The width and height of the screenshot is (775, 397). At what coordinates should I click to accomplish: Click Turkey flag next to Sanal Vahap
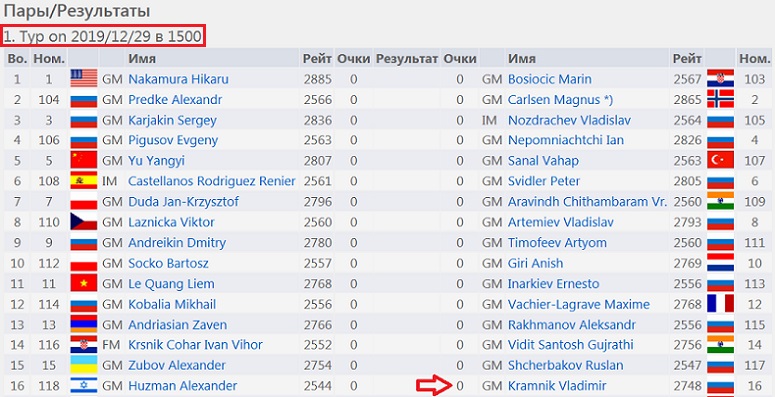coord(720,161)
